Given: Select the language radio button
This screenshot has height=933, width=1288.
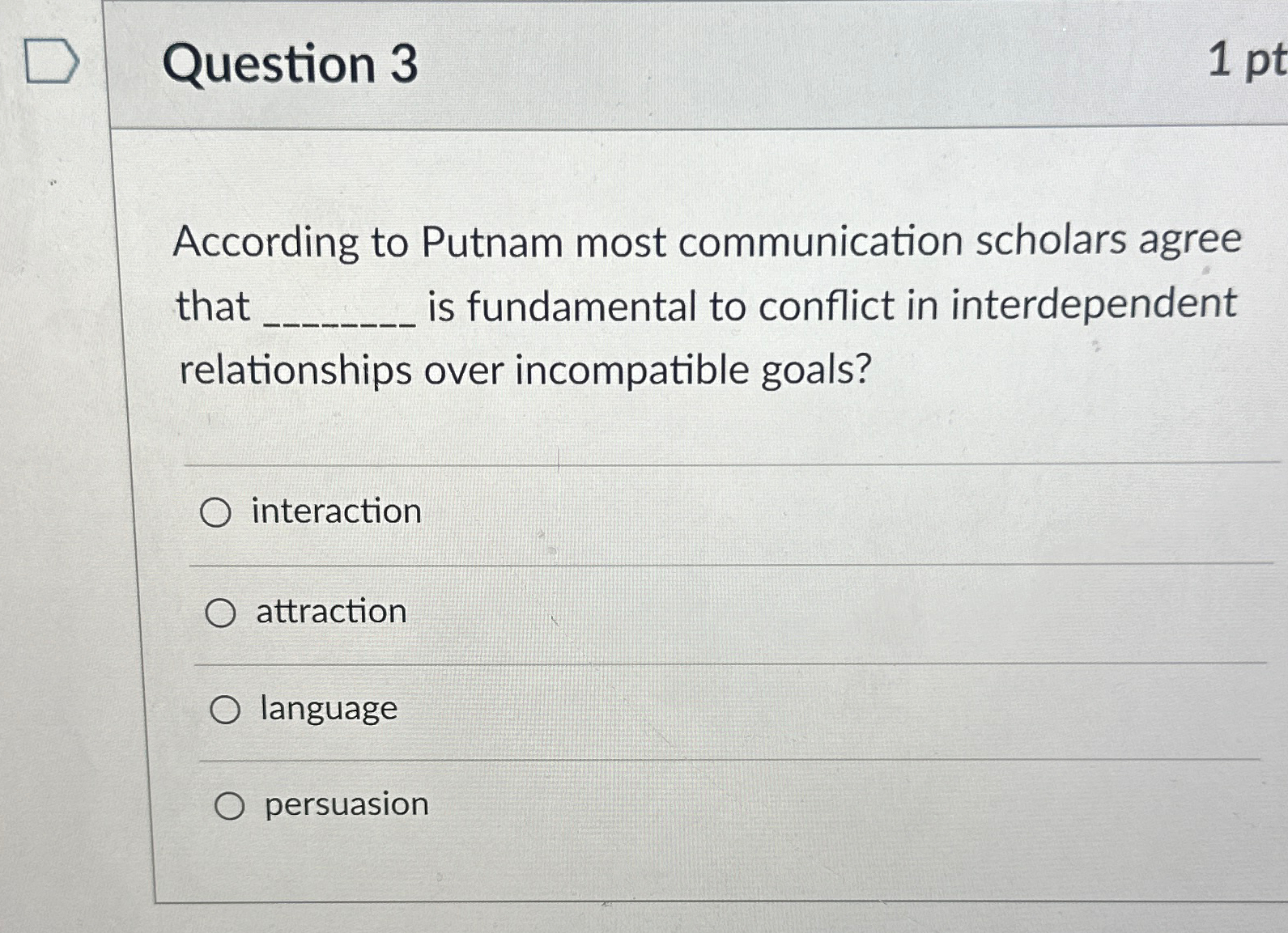Looking at the screenshot, I should pyautogui.click(x=229, y=710).
